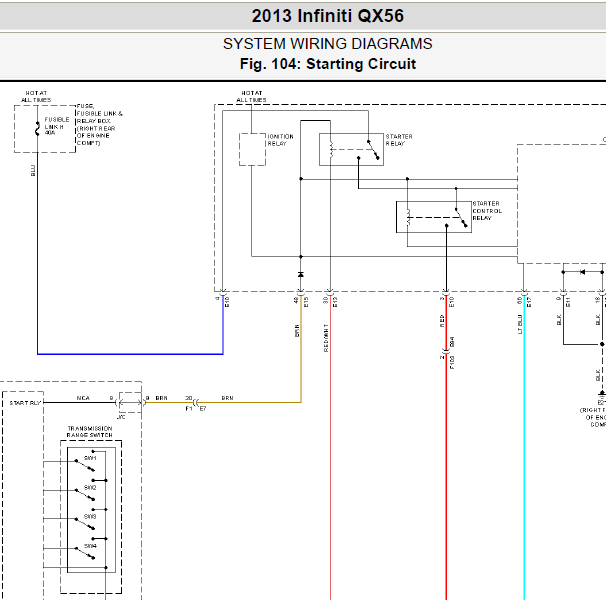The image size is (606, 600).
Task: Click the light blue LT BLU wire
Action: [524, 445]
